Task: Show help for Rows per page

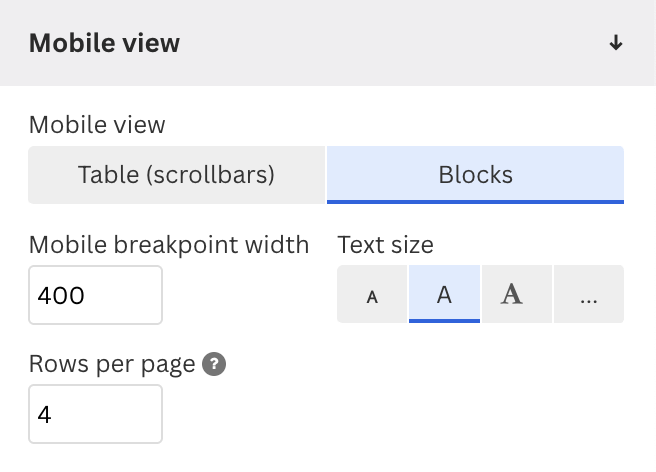Action: coord(214,364)
